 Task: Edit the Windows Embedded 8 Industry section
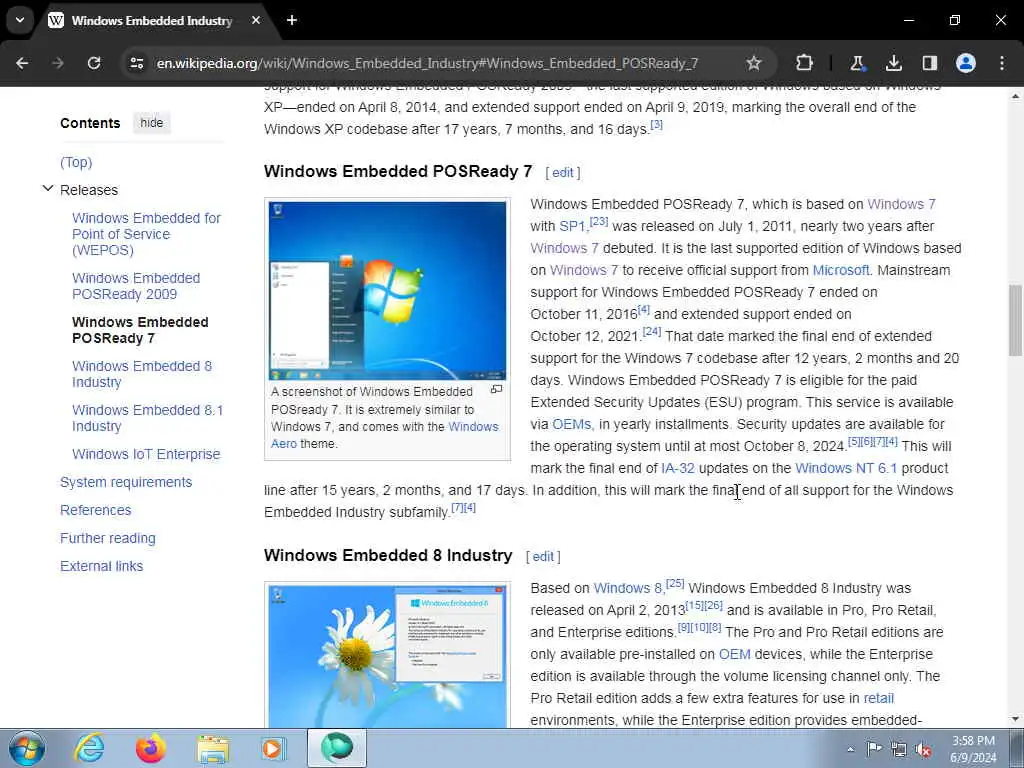tap(543, 556)
